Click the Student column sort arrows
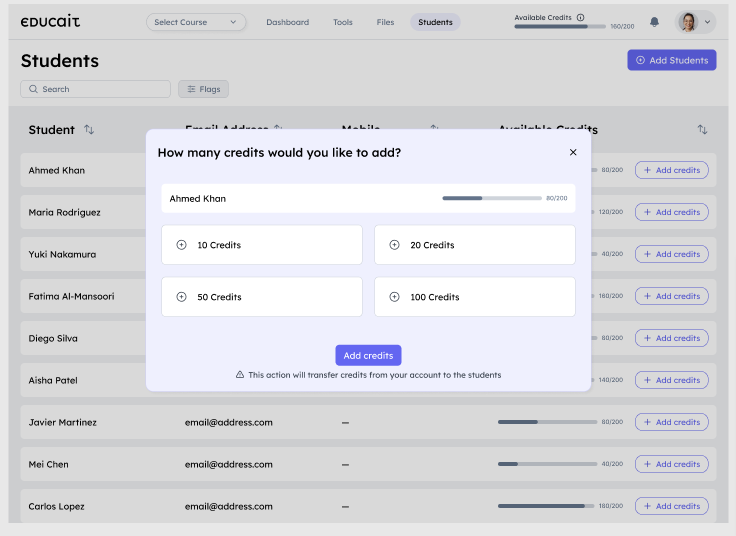 coord(89,130)
